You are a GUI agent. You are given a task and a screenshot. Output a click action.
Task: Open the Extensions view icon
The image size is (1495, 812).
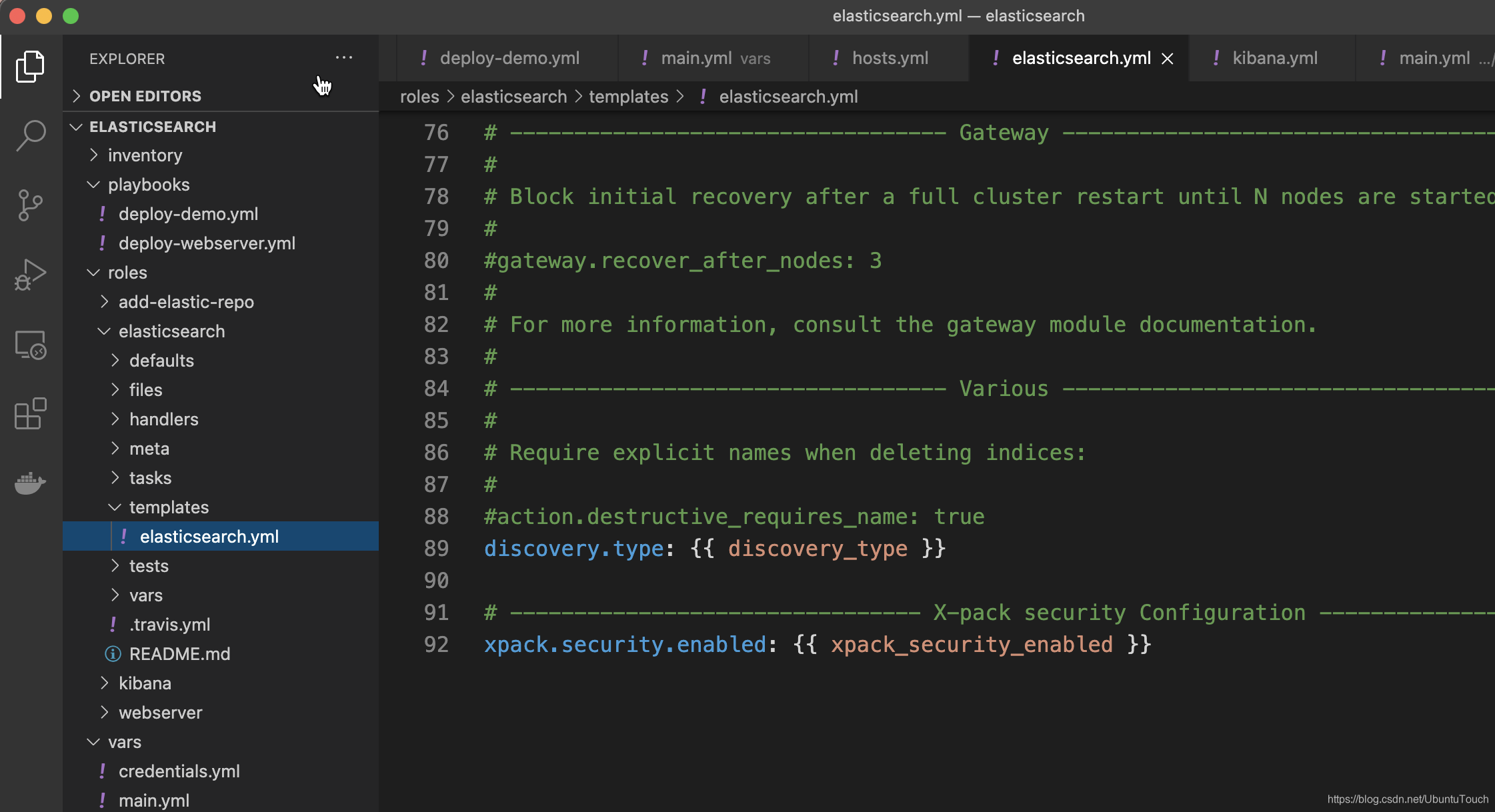[x=30, y=413]
